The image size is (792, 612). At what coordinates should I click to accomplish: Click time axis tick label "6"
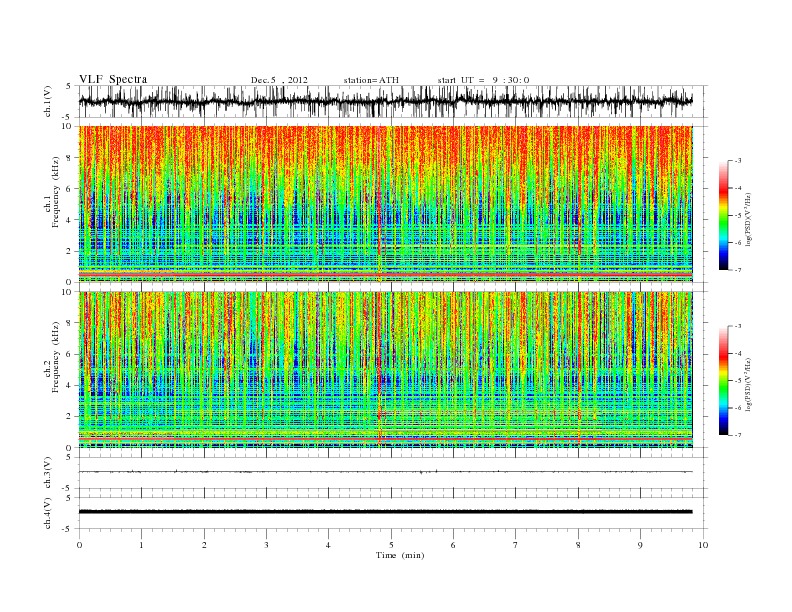click(453, 545)
